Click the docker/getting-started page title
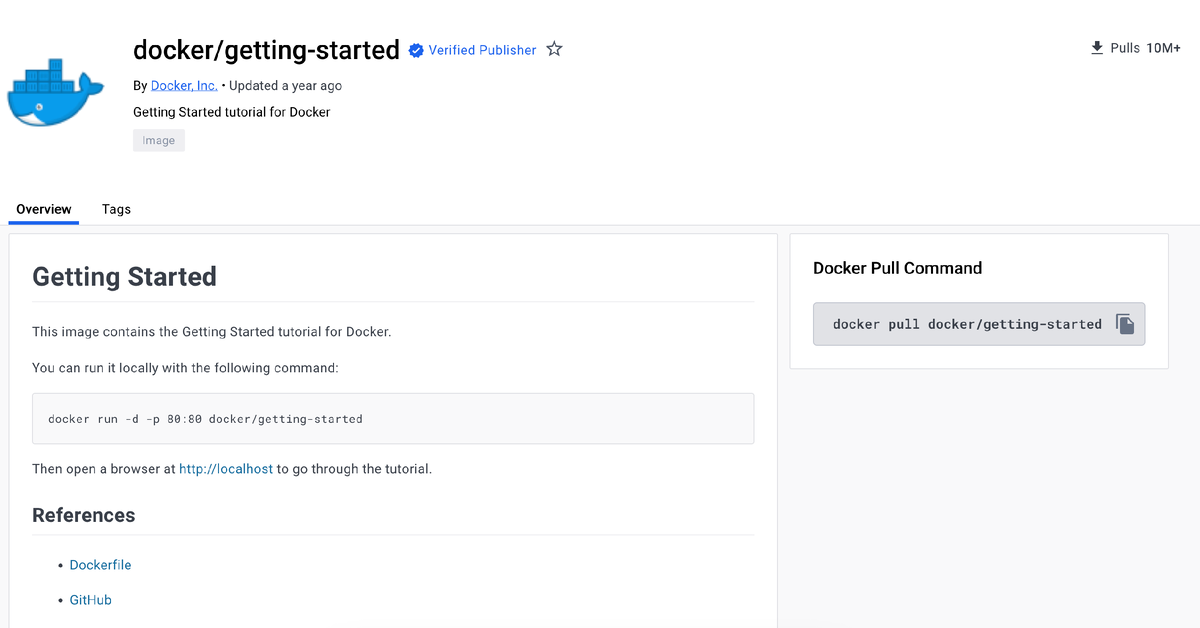 [266, 49]
